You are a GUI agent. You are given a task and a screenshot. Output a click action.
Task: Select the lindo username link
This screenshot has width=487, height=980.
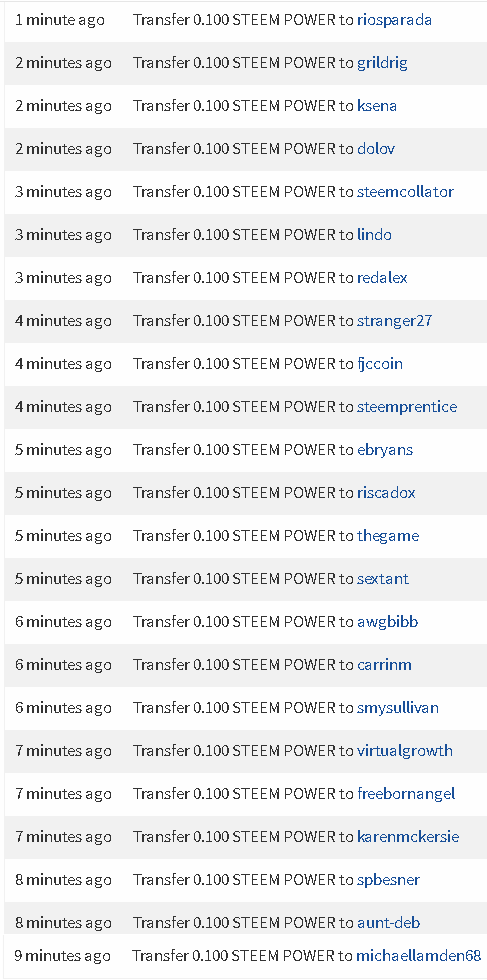(x=374, y=235)
